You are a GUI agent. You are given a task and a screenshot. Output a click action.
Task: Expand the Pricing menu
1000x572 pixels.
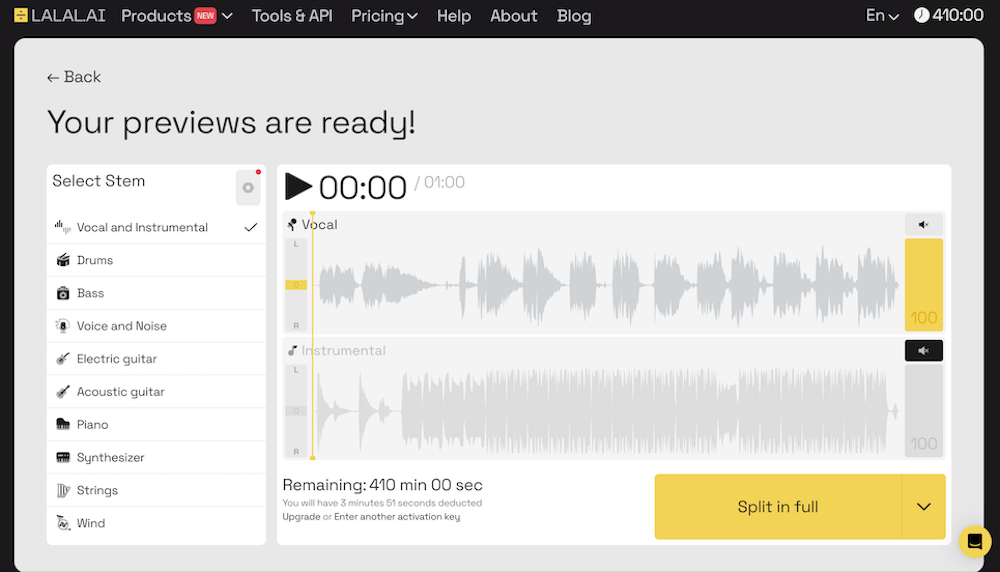tap(385, 15)
